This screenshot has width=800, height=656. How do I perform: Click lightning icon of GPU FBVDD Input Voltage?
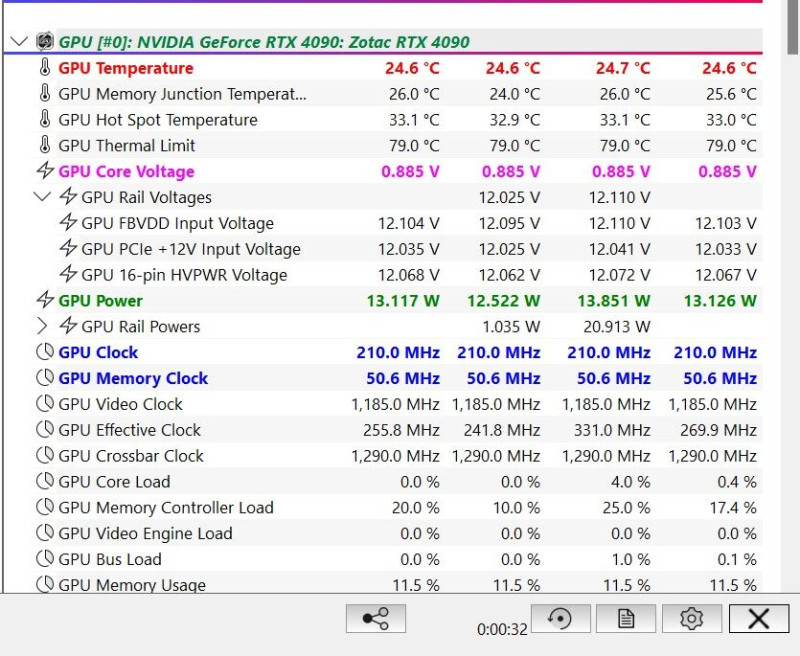point(68,222)
